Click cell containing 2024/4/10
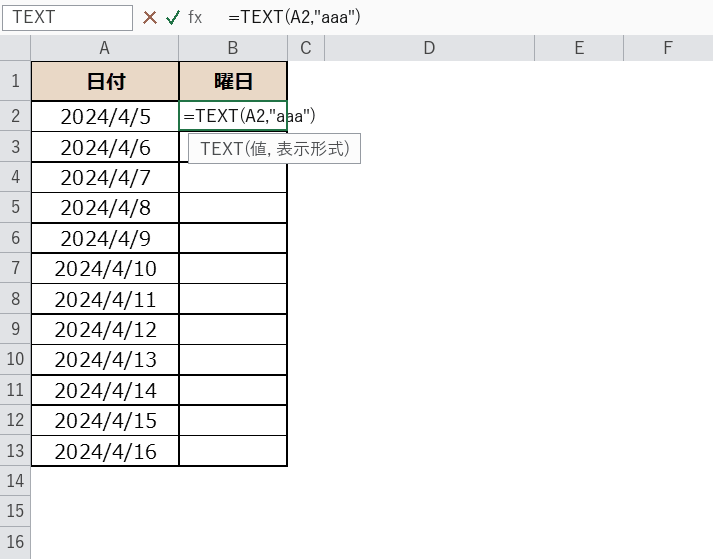The height and width of the screenshot is (559, 713). (105, 269)
